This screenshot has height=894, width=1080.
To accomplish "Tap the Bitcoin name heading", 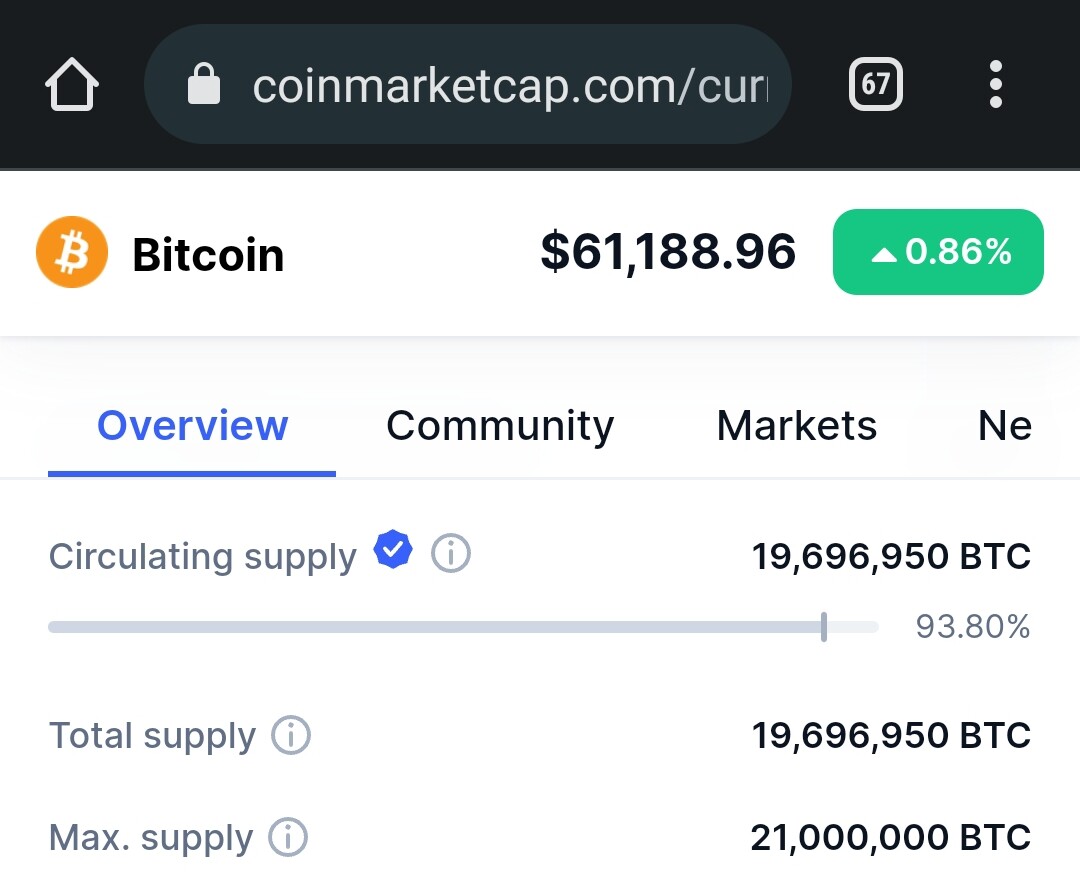I will 208,255.
